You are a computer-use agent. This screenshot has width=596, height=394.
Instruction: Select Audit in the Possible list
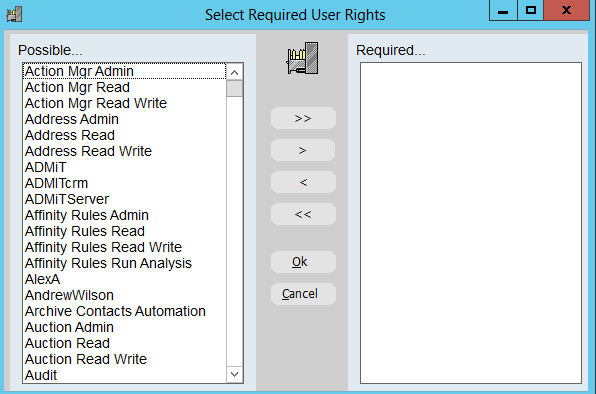[x=125, y=375]
